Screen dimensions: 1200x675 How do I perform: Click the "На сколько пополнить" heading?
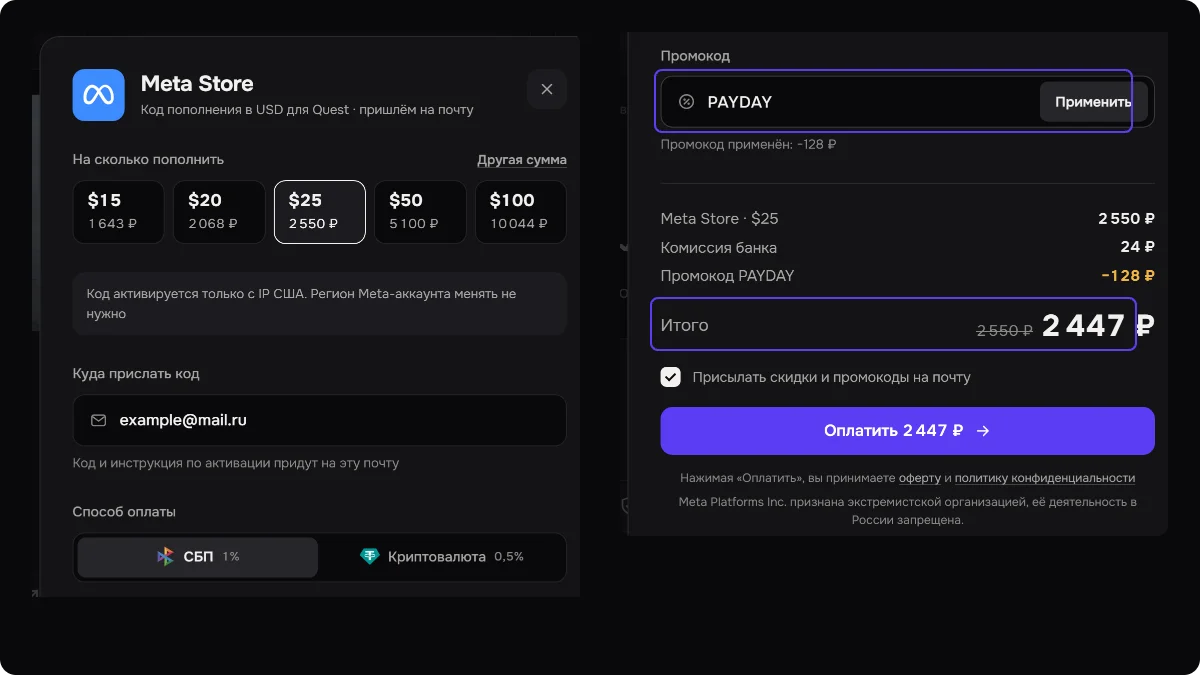click(148, 159)
